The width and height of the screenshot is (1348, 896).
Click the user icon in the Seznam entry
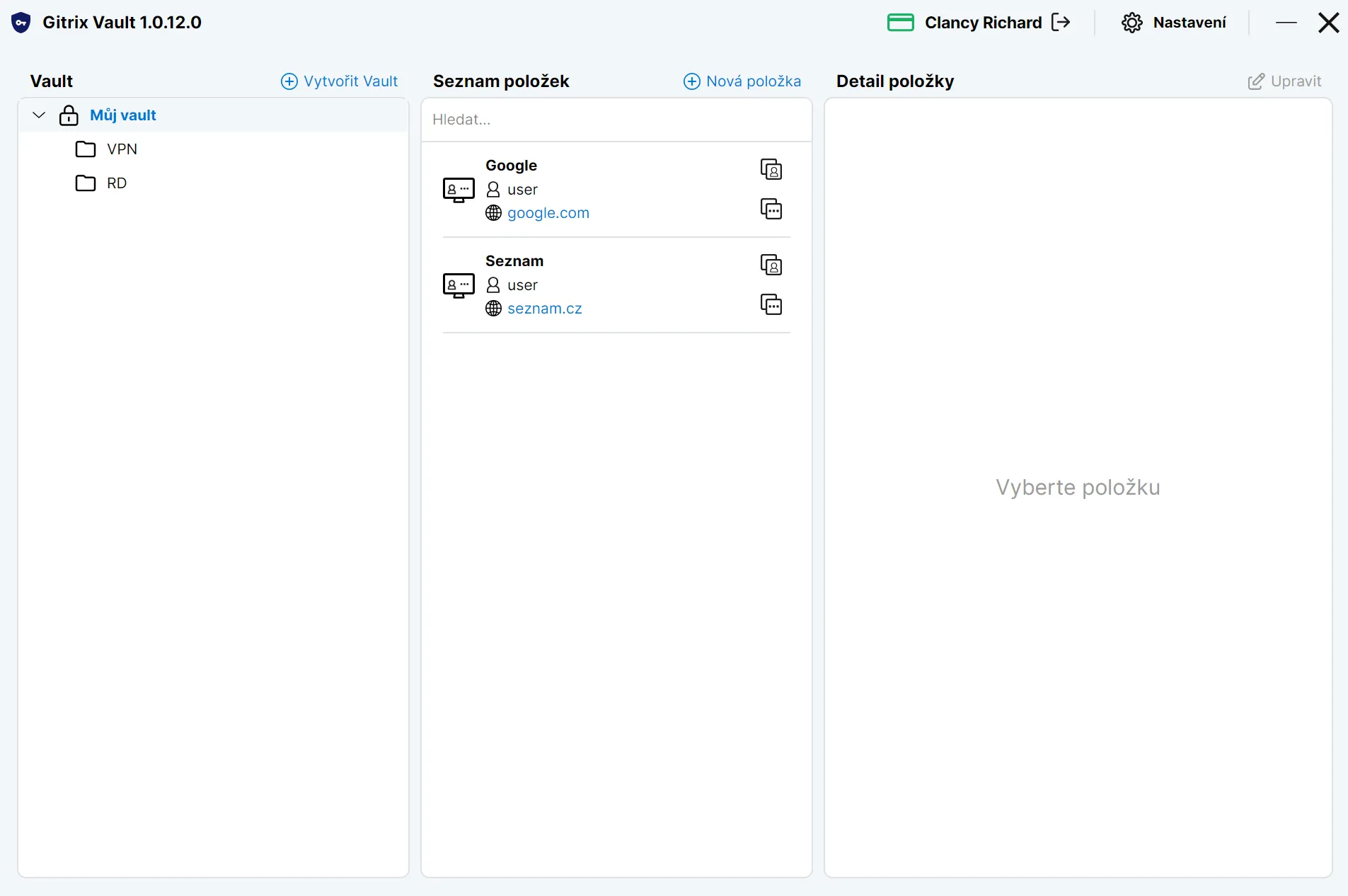pos(494,285)
